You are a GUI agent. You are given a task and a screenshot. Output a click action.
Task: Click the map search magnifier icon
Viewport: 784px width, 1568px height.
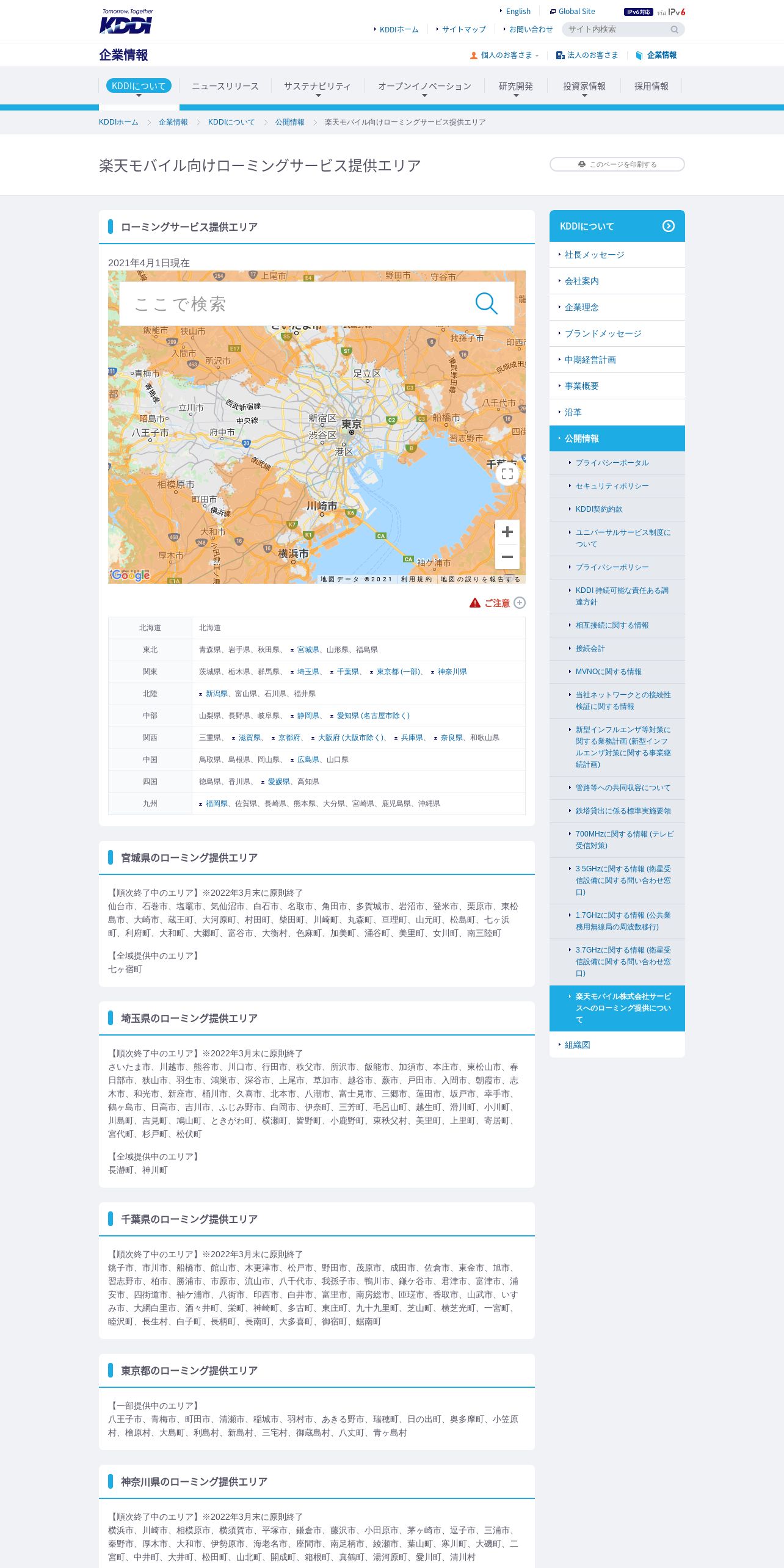pos(487,303)
